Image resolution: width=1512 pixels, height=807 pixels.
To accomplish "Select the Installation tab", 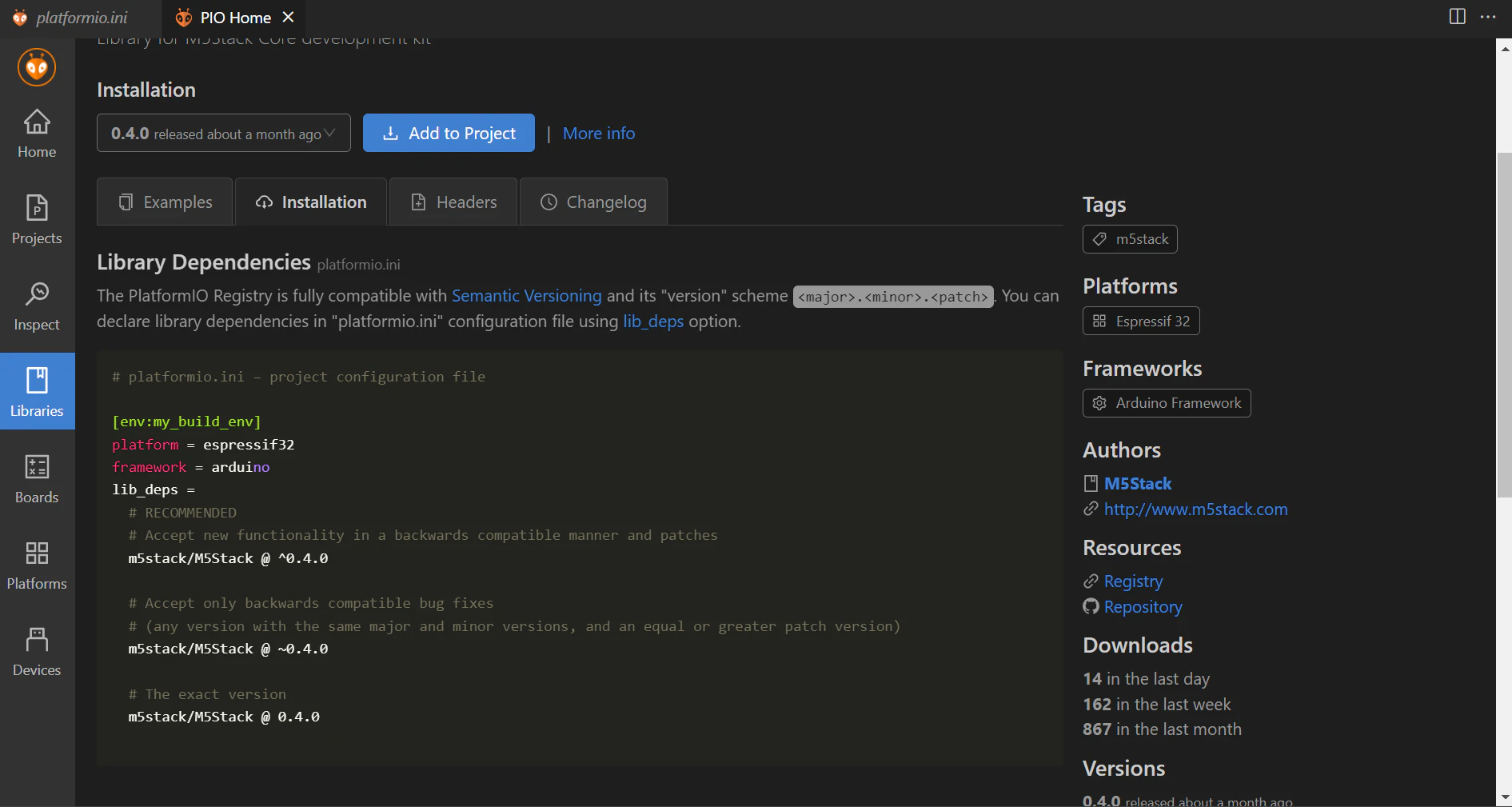I will (x=311, y=202).
